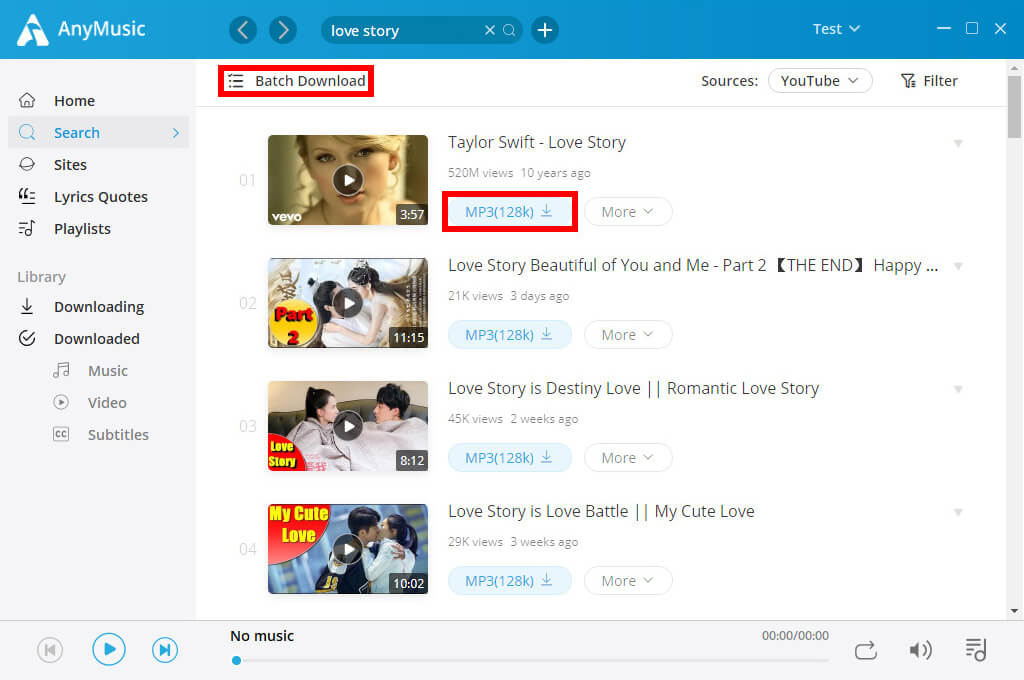The image size is (1024, 680).
Task: Play the Taylor Swift Love Story thumbnail
Action: [348, 180]
